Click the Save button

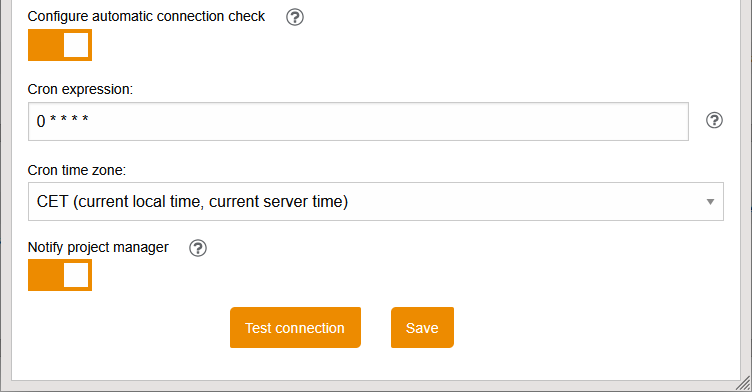tap(422, 328)
